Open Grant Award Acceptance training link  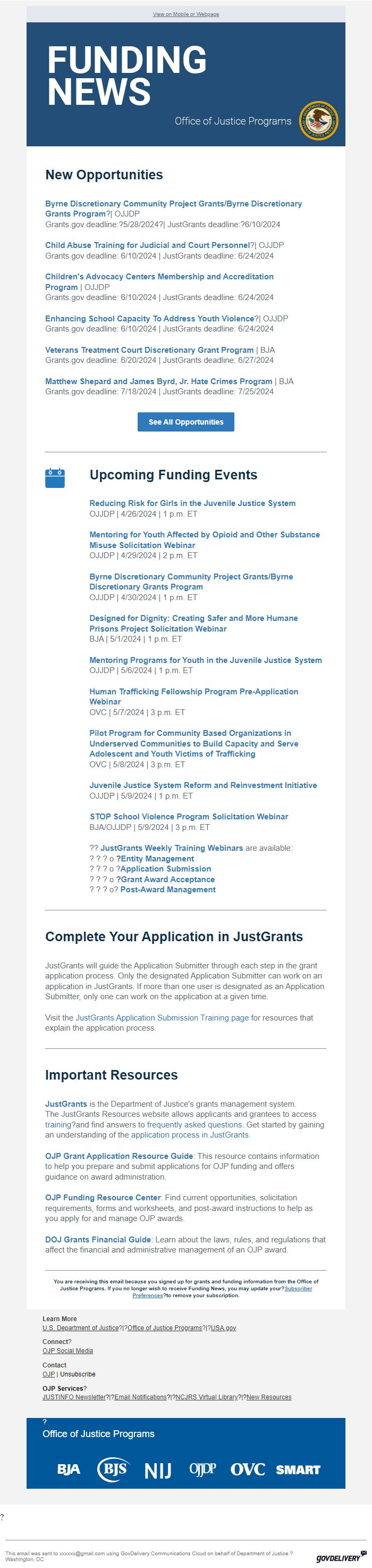tap(167, 880)
